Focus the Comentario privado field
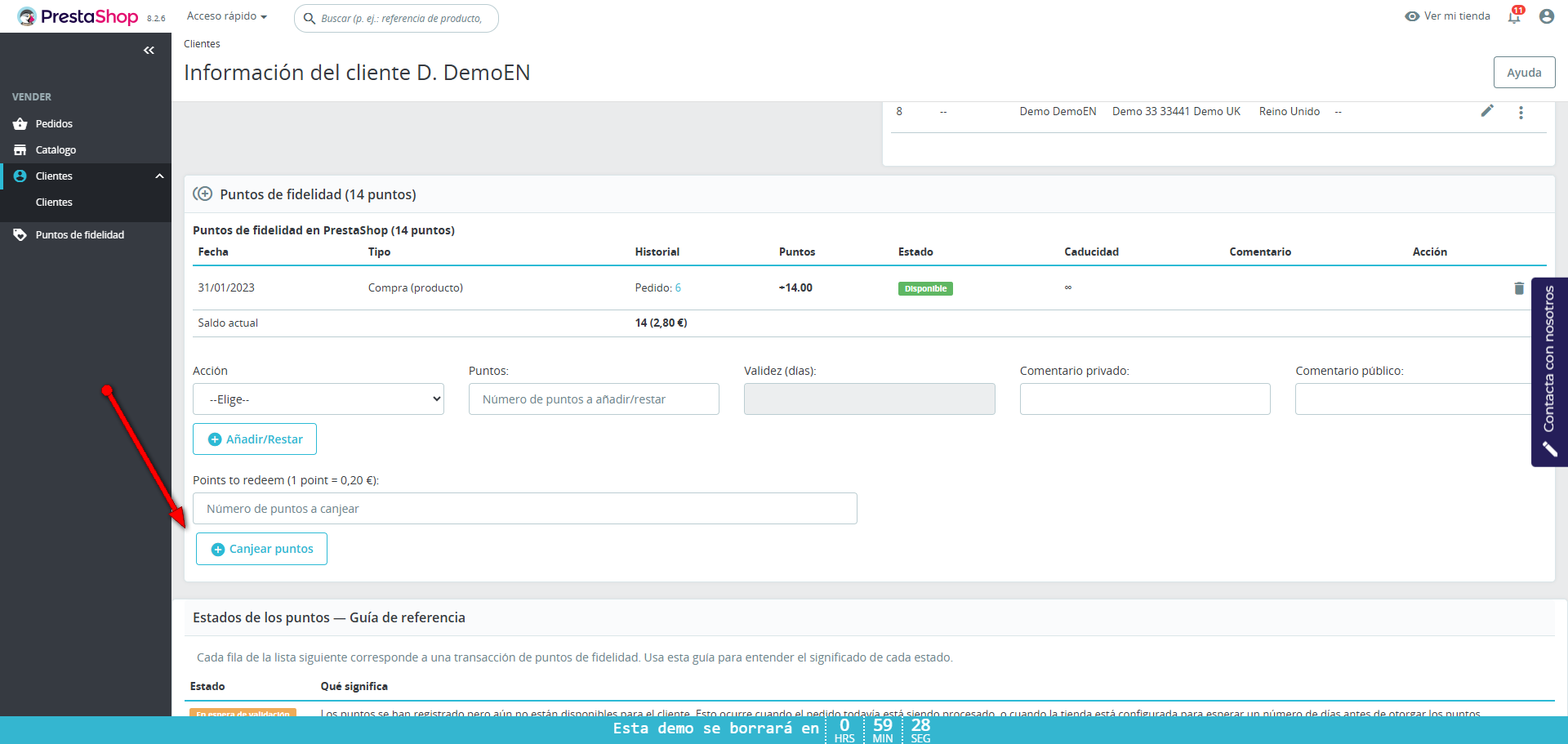 click(x=1145, y=399)
